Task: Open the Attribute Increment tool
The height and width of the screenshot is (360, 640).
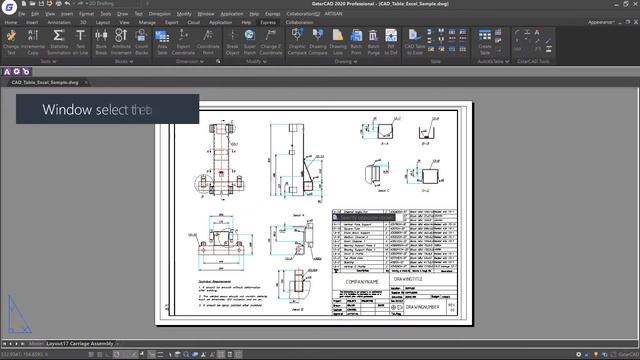Action: coord(121,42)
